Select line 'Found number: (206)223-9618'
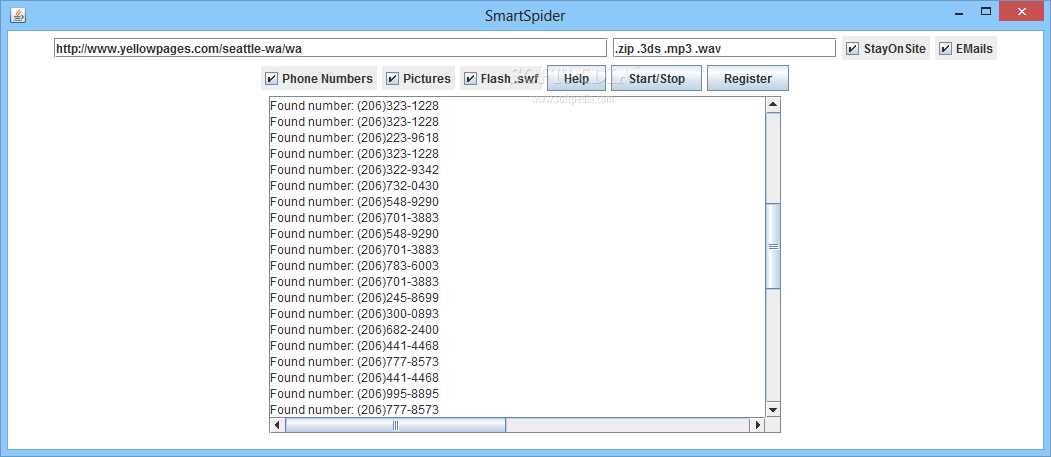The width and height of the screenshot is (1051, 457). pos(355,137)
